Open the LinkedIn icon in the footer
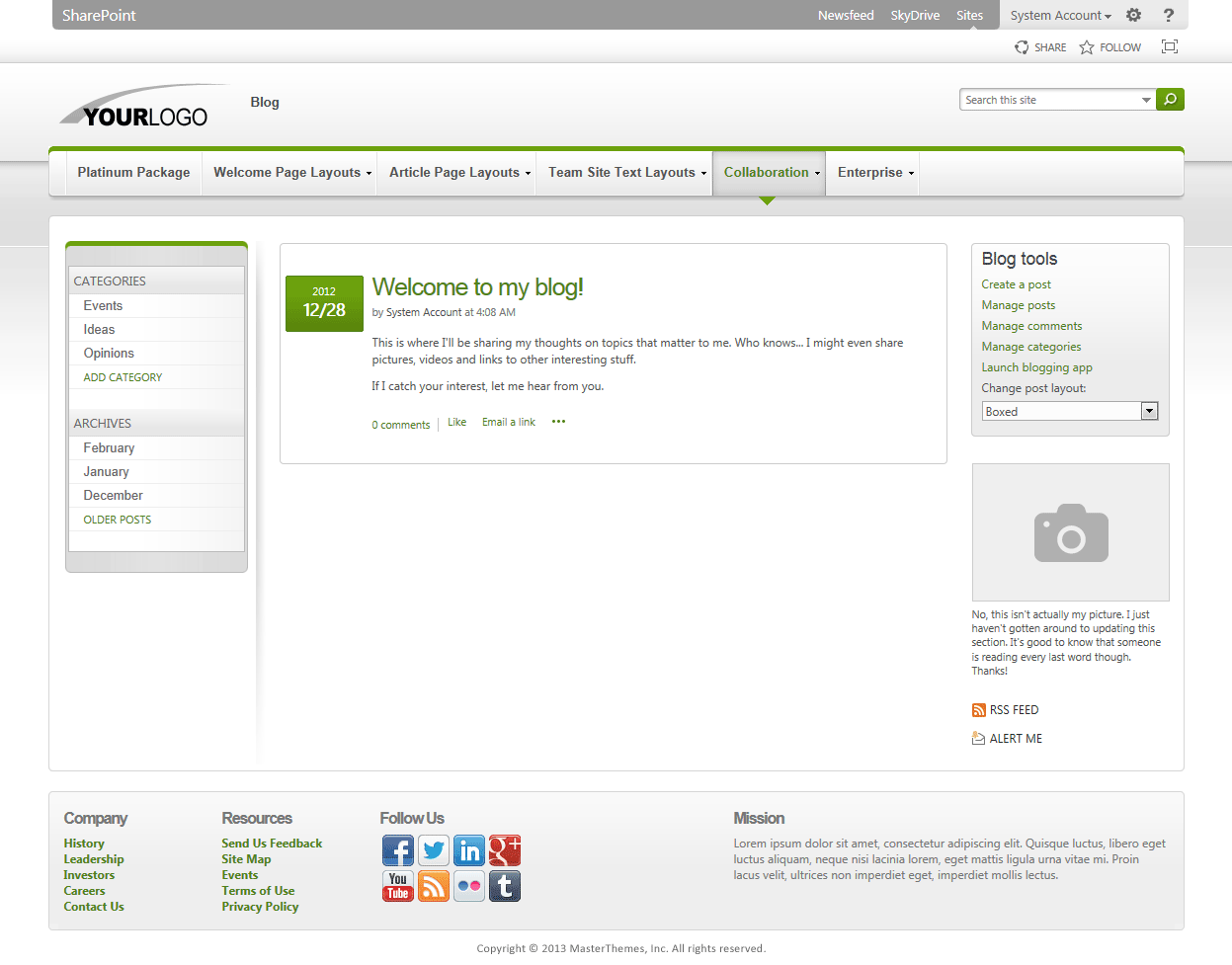 pyautogui.click(x=469, y=850)
